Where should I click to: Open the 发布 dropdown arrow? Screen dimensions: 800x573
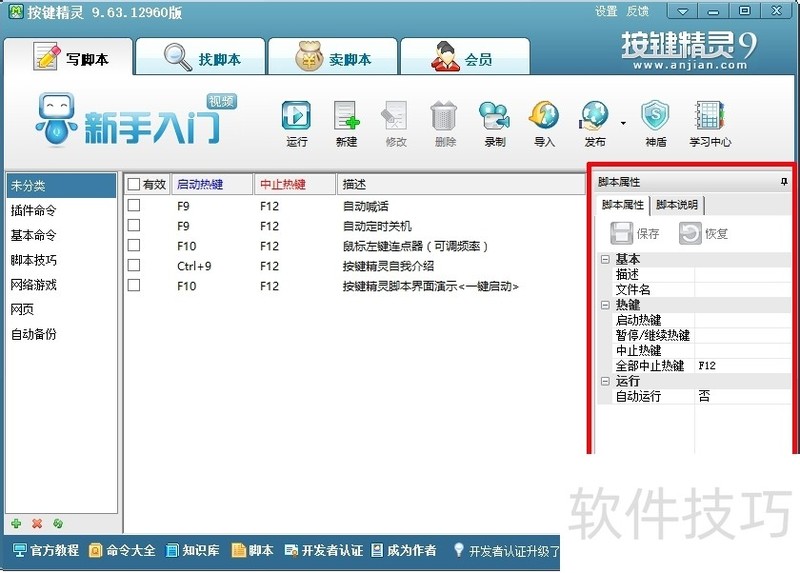pos(623,123)
